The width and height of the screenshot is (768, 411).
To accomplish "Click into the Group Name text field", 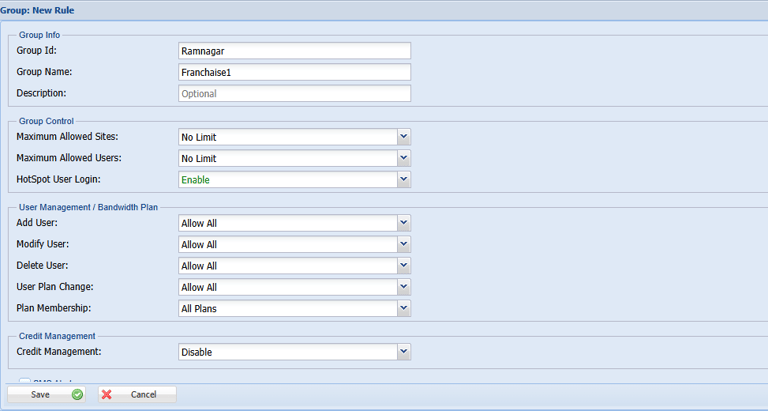I will click(x=294, y=72).
